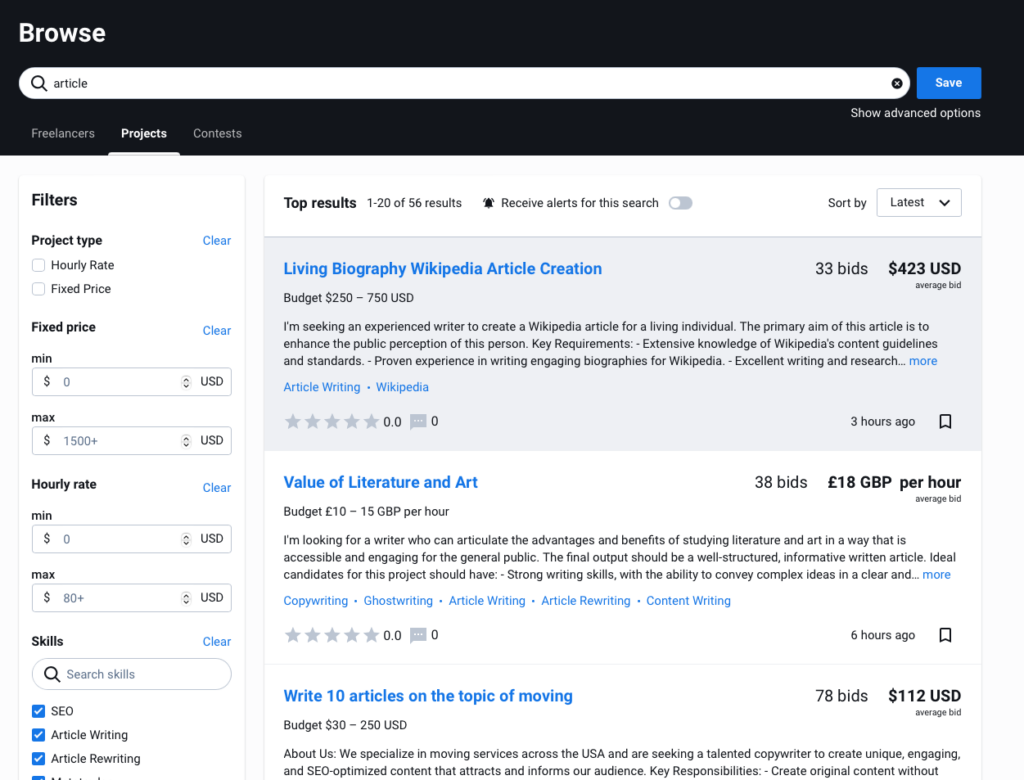Toggle Receive alerts for this search
This screenshot has width=1024, height=780.
pos(680,203)
